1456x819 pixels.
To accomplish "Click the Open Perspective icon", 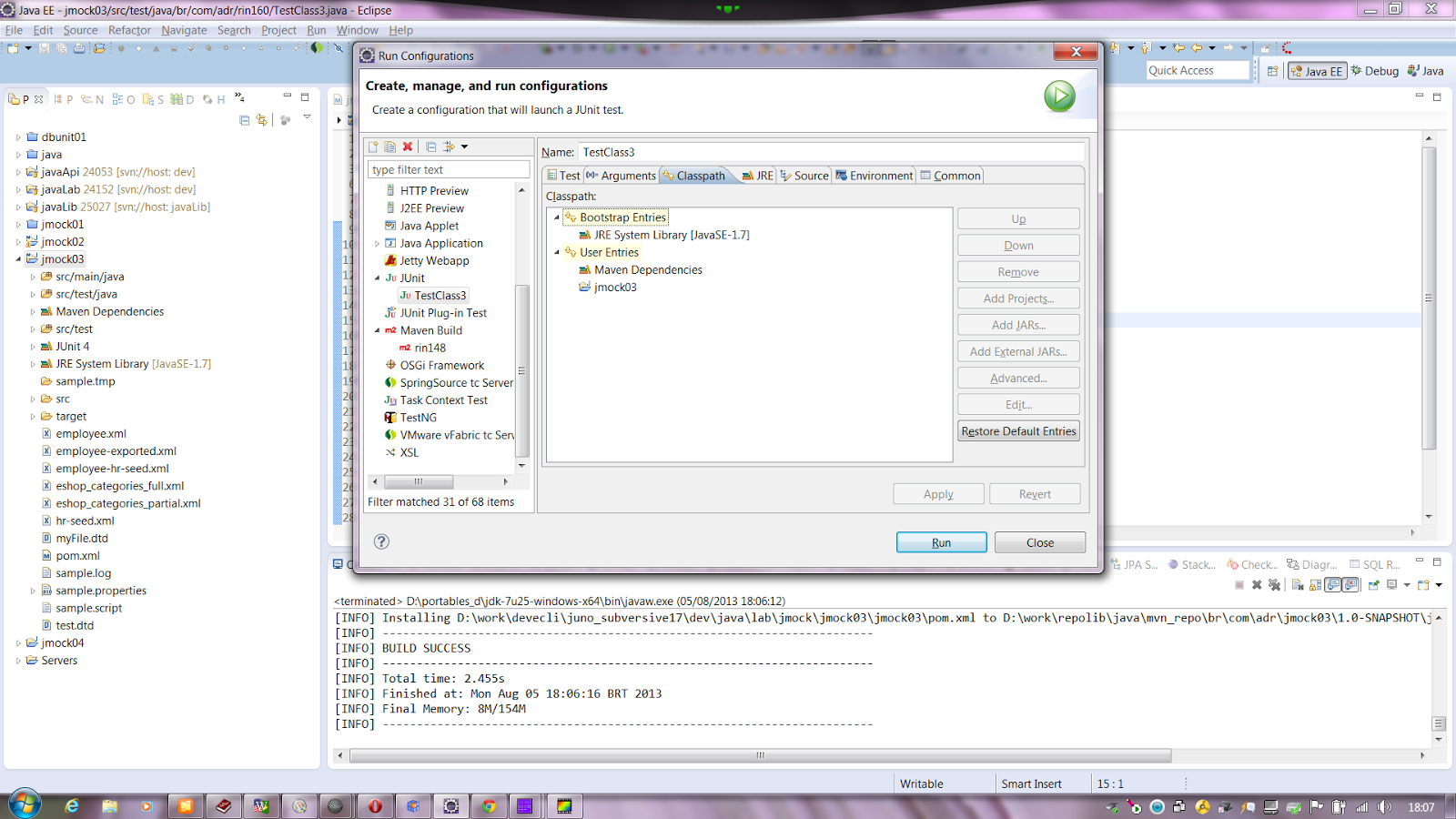I will pyautogui.click(x=1272, y=71).
